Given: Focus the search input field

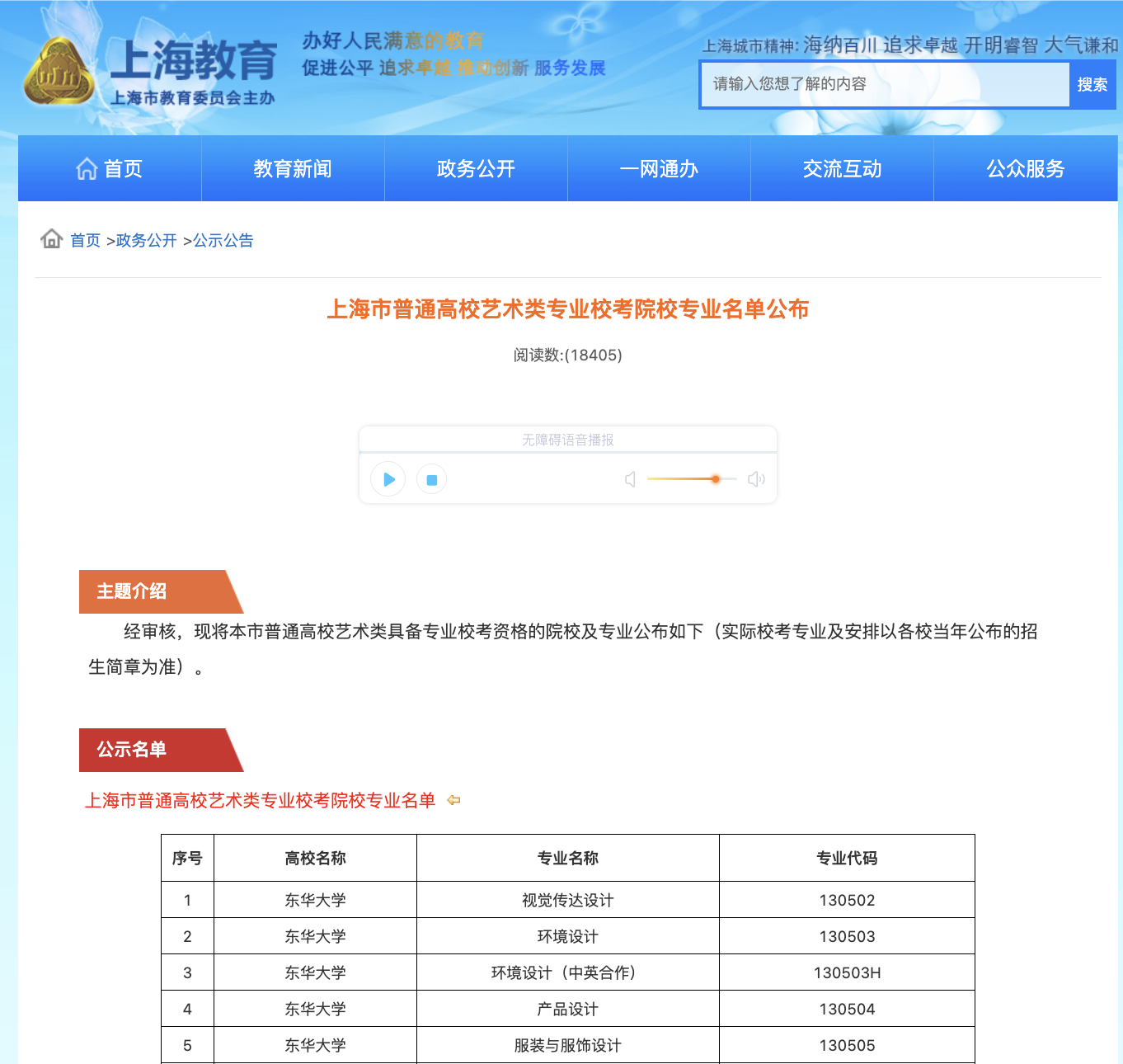Looking at the screenshot, I should coord(885,84).
